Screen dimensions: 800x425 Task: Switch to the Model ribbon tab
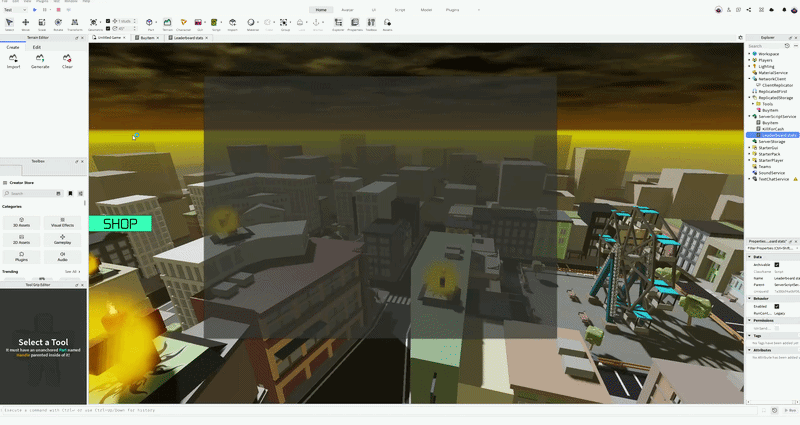426,10
